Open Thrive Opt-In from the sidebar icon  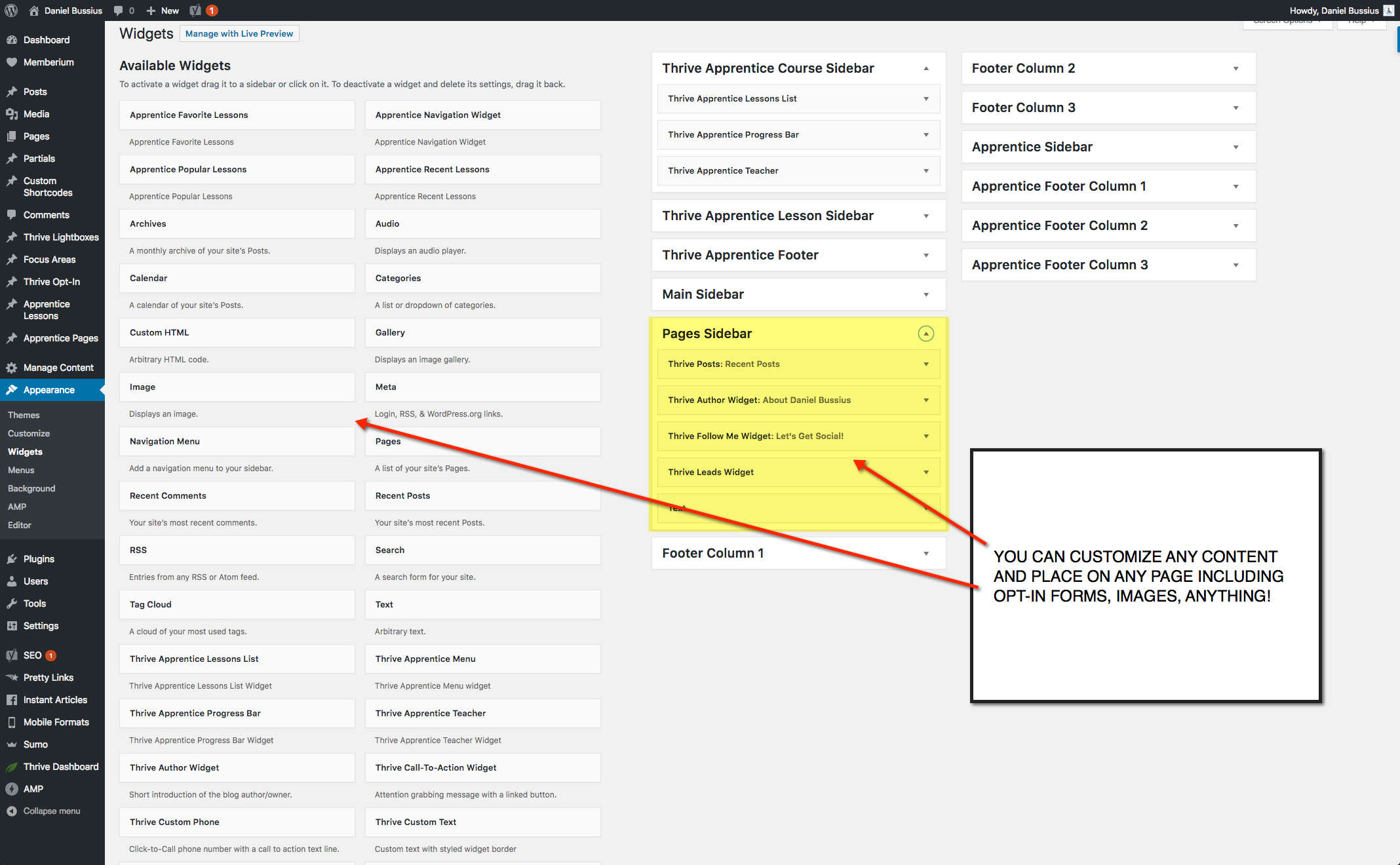[13, 281]
